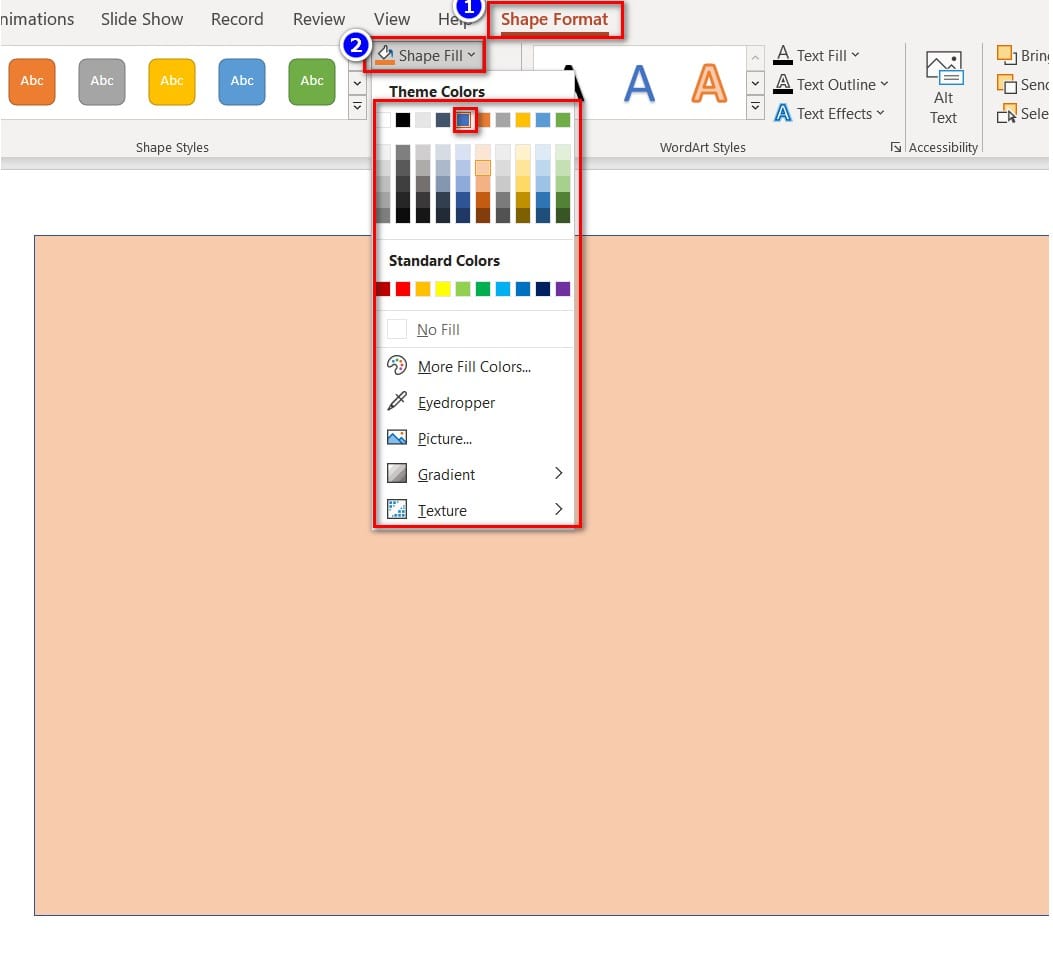
Task: Apply the orange outlined WordArt style
Action: click(709, 84)
